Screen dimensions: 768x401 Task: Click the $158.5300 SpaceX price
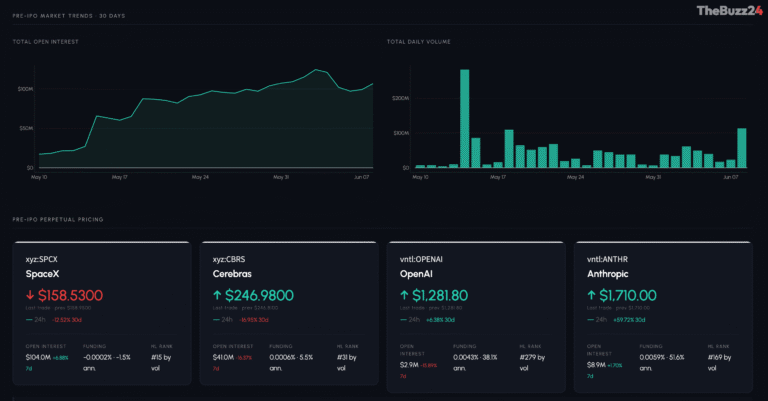coord(71,295)
